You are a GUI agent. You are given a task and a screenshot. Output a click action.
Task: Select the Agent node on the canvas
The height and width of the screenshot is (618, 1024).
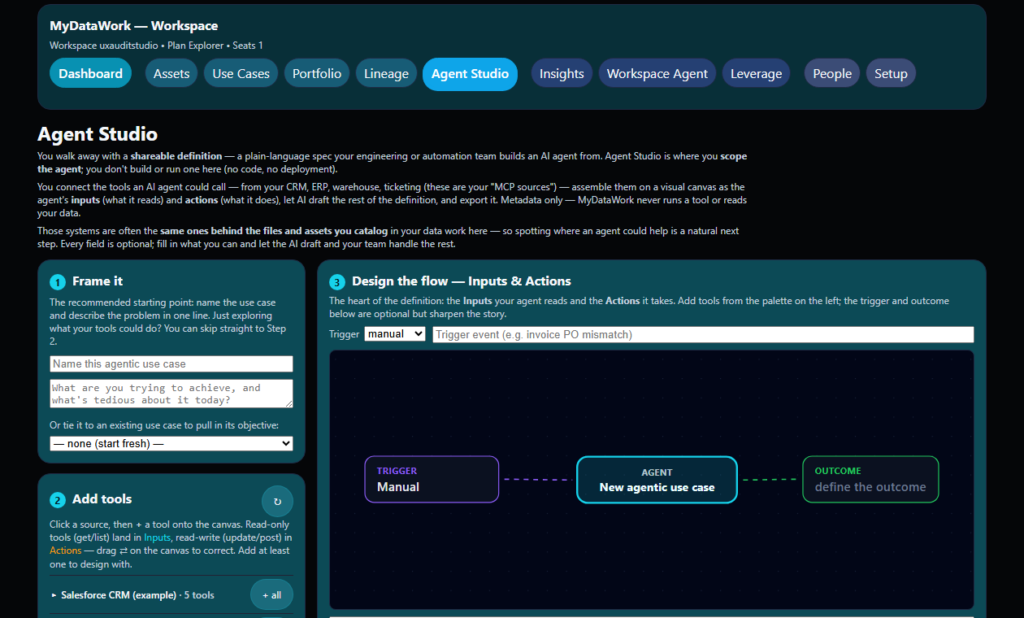click(x=657, y=480)
